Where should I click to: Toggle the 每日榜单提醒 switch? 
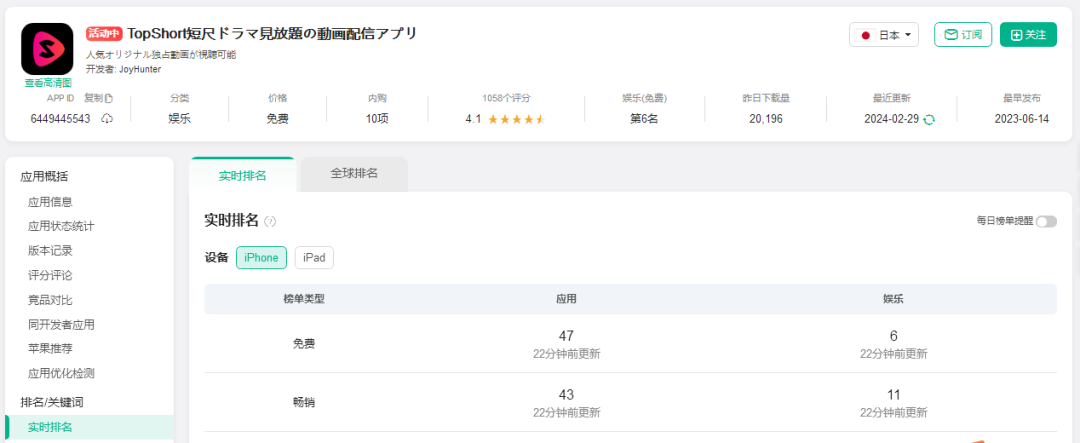coord(1046,221)
